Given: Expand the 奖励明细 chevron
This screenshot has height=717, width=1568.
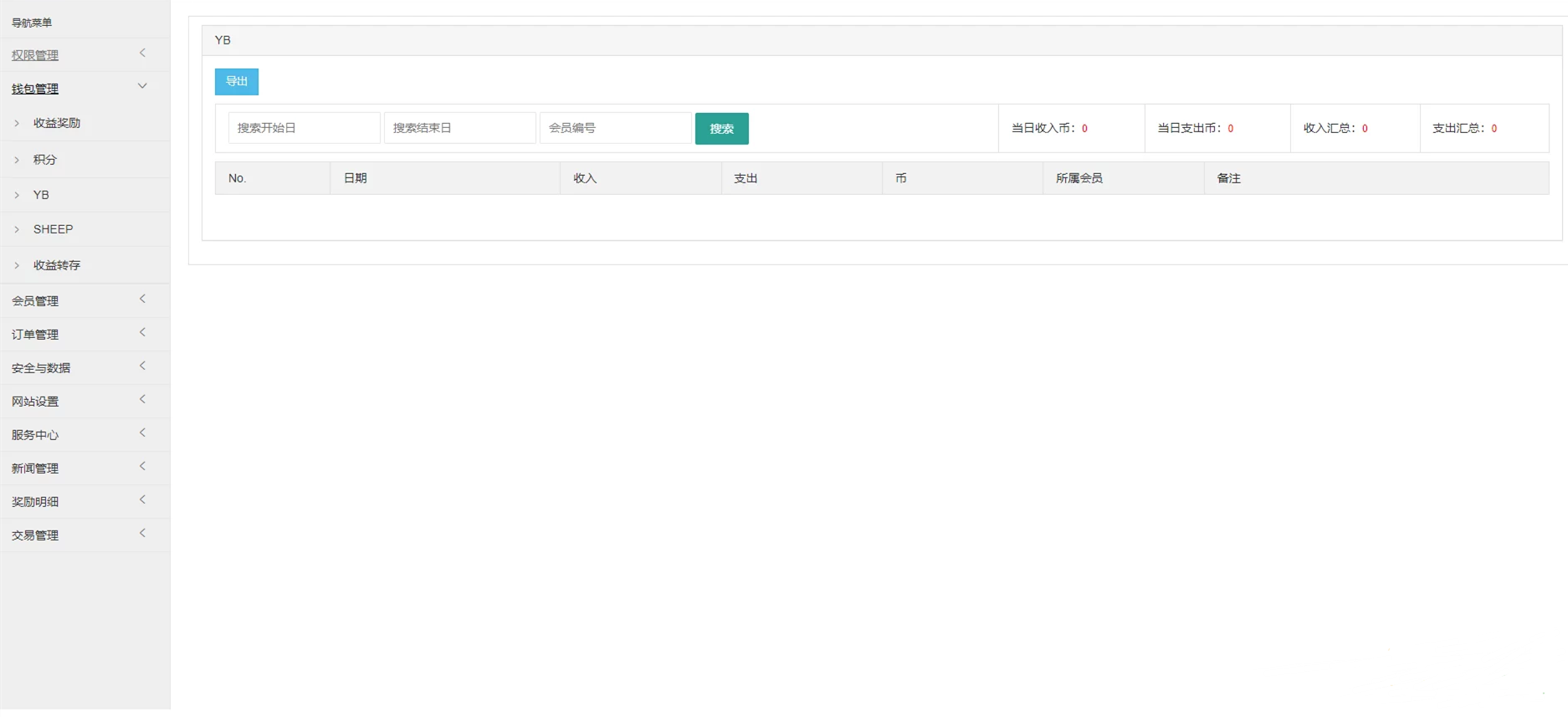Looking at the screenshot, I should 142,500.
